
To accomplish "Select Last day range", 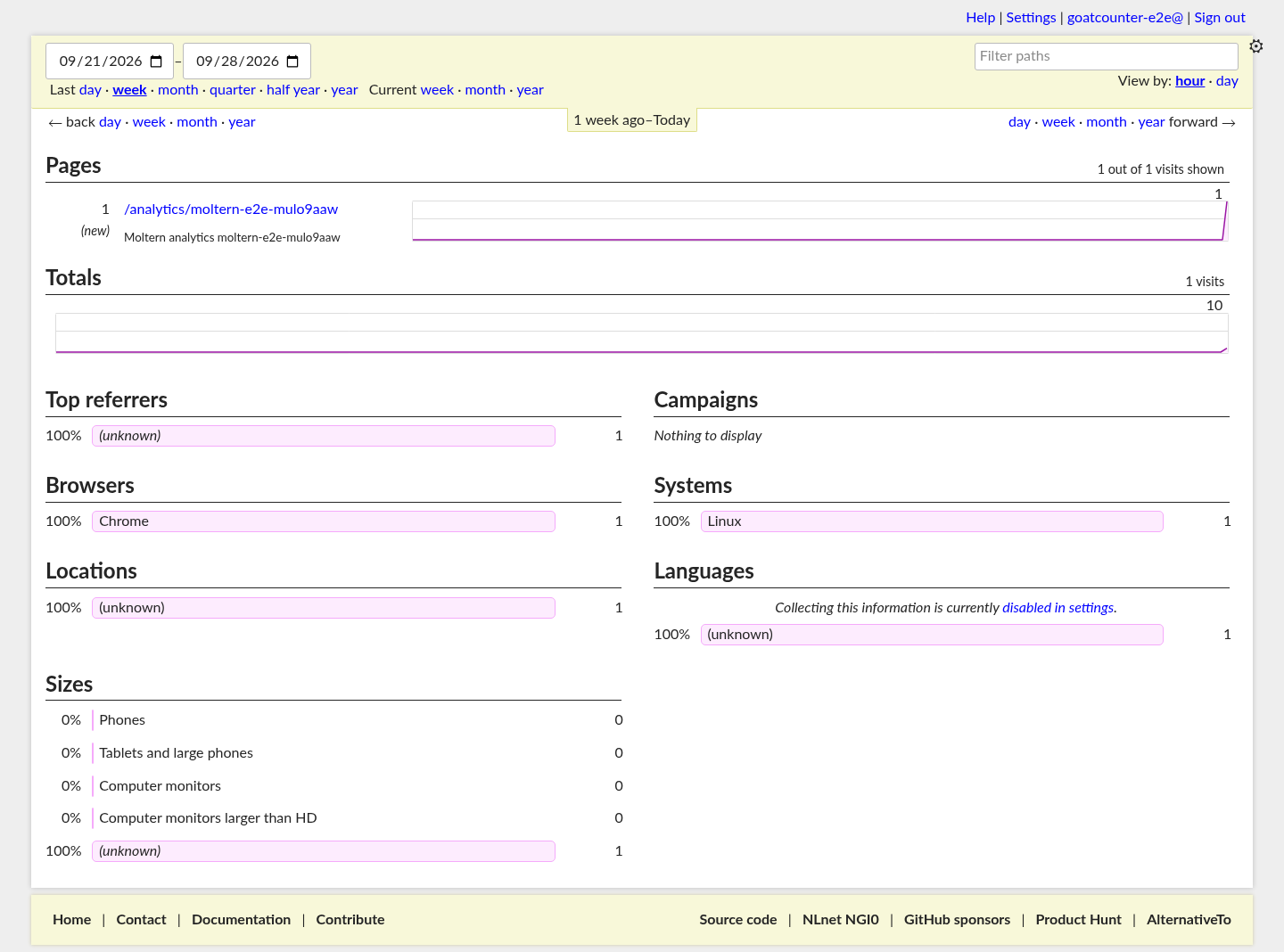I will [x=90, y=90].
